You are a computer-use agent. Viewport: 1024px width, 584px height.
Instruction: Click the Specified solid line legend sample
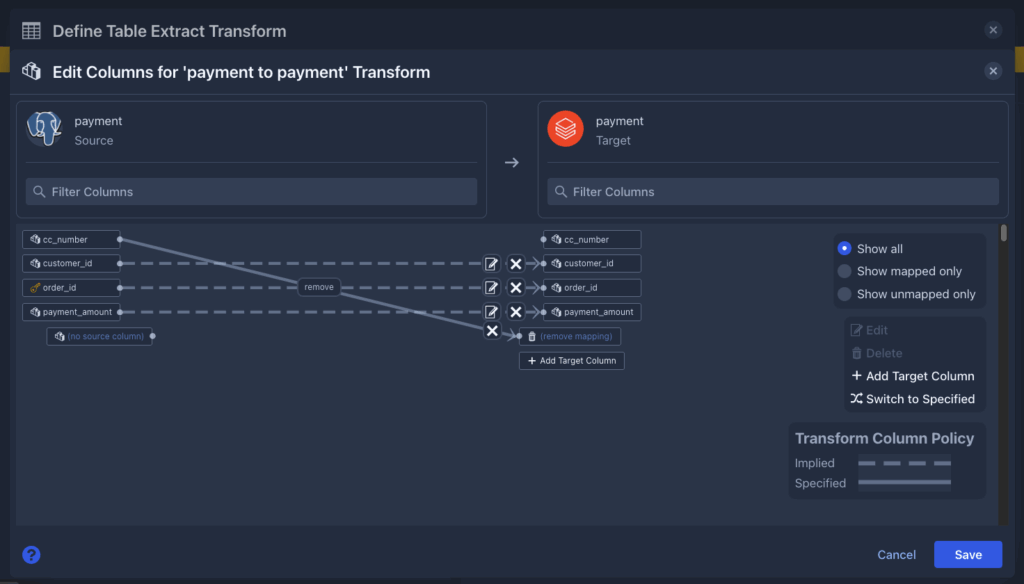point(904,483)
